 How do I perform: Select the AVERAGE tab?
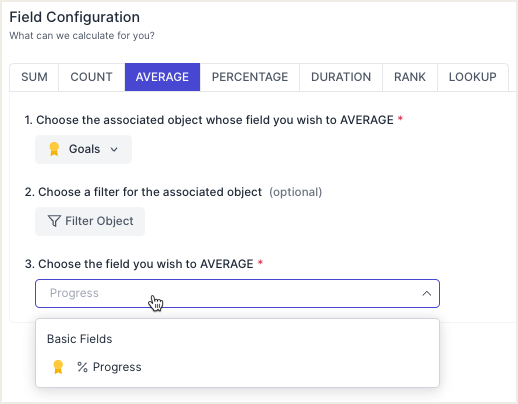[162, 77]
